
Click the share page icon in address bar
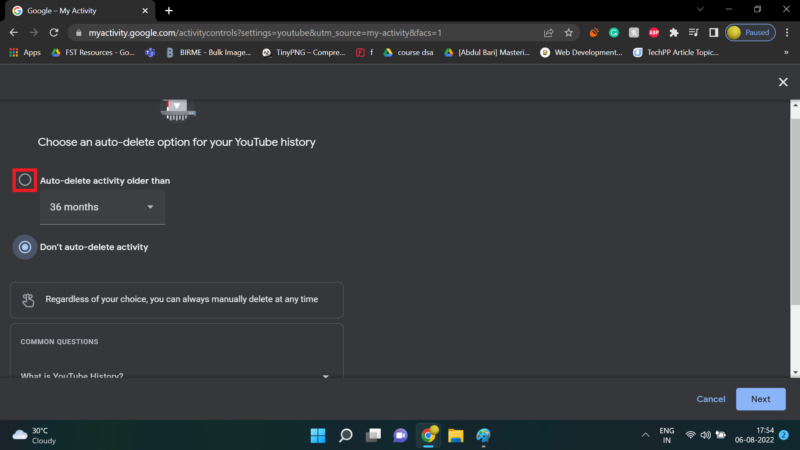click(x=548, y=33)
